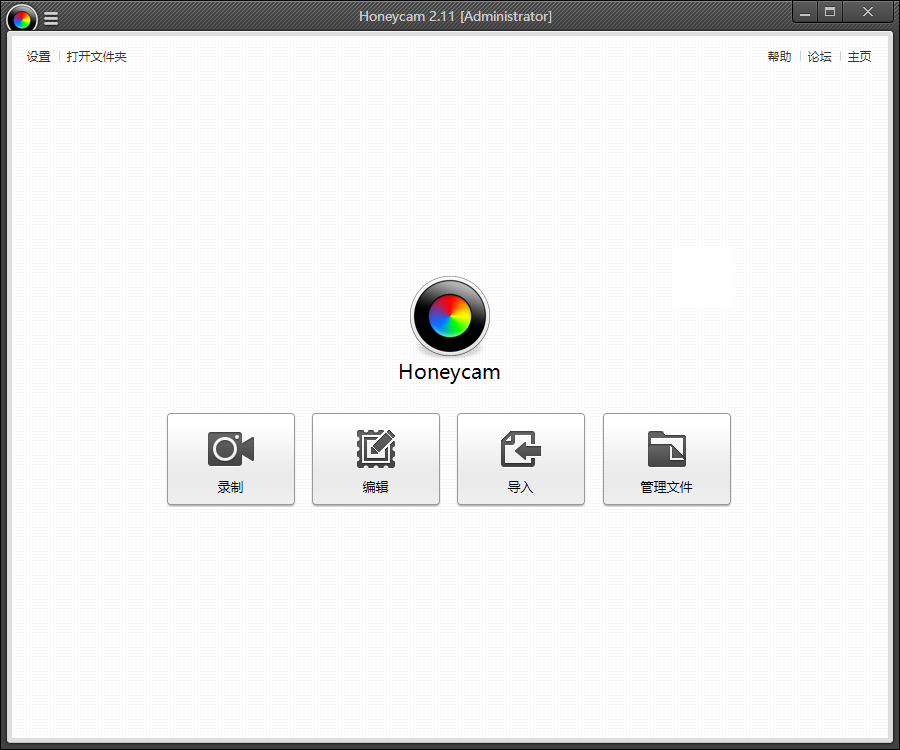Open 设置 (Settings)
The width and height of the screenshot is (900, 750).
pyautogui.click(x=38, y=57)
